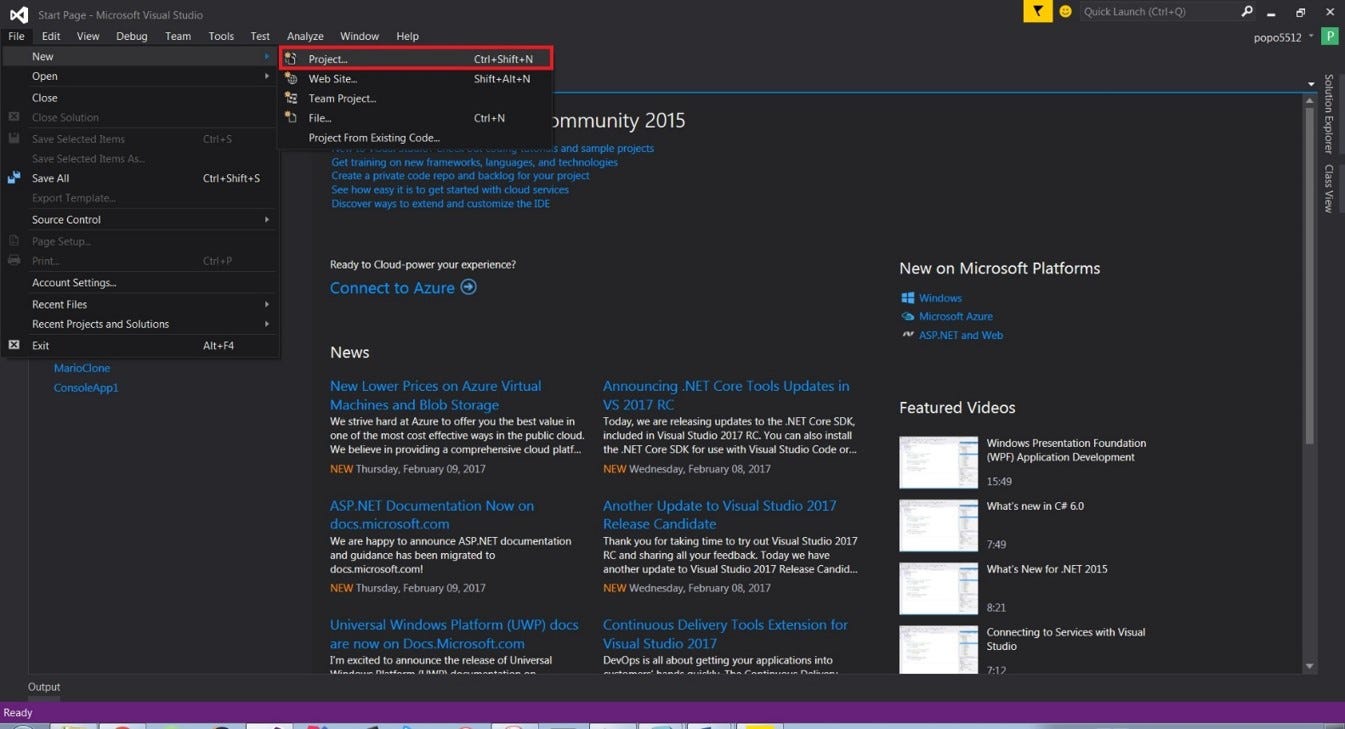Open the Help menu
The width and height of the screenshot is (1345, 729).
click(x=407, y=36)
